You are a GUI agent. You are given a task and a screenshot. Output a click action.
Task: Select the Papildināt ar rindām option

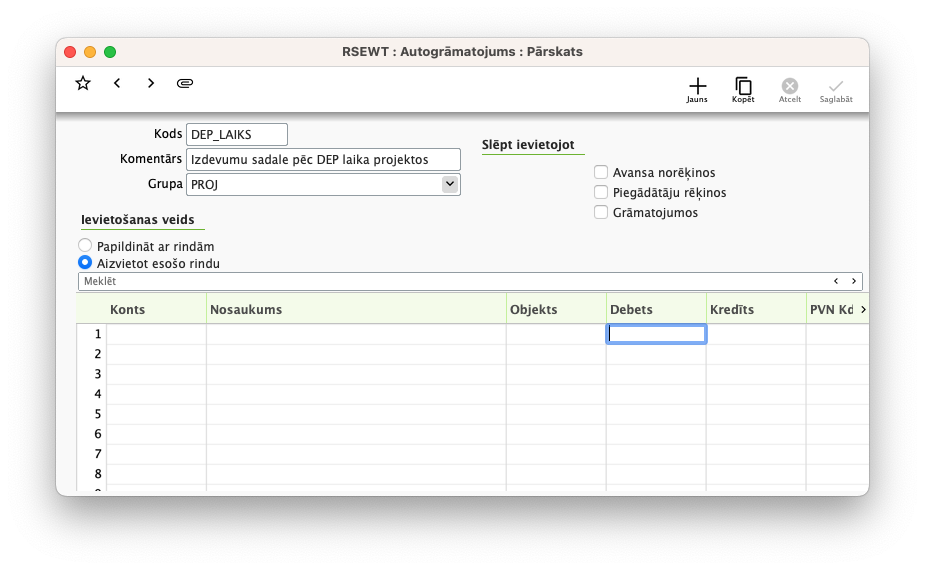pos(85,245)
